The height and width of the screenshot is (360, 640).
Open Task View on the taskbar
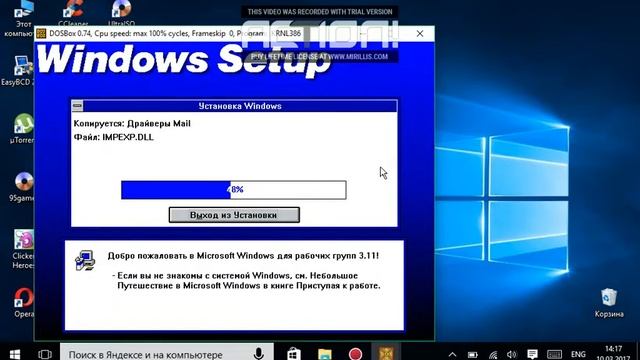pos(45,354)
